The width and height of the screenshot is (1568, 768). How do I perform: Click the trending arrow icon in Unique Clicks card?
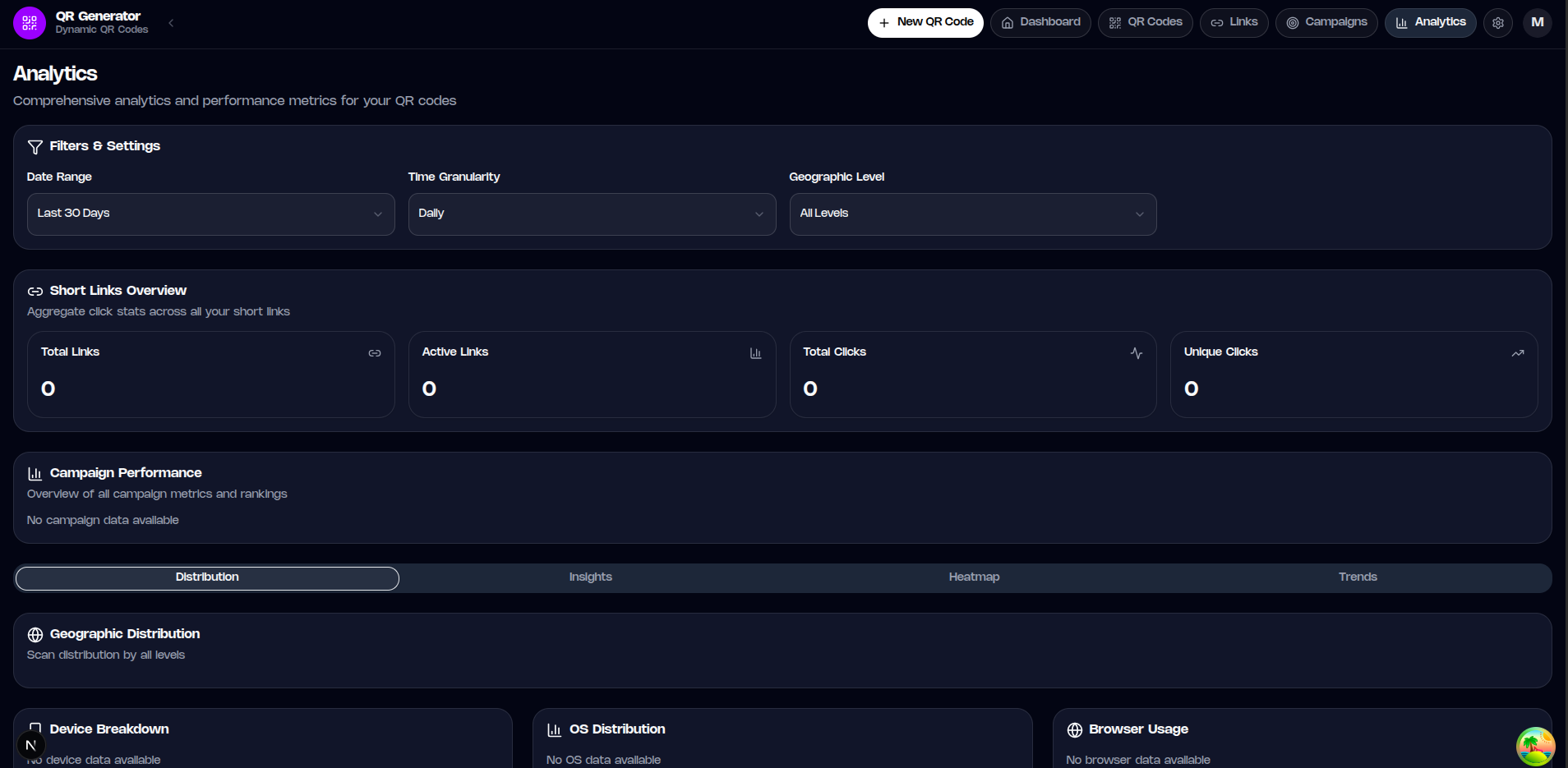pos(1518,353)
